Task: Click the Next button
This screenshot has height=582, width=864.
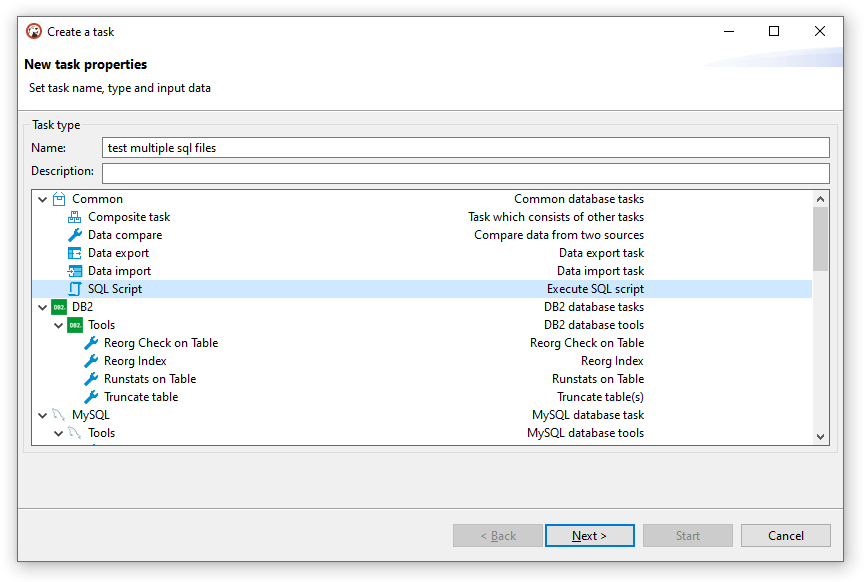Action: click(589, 535)
